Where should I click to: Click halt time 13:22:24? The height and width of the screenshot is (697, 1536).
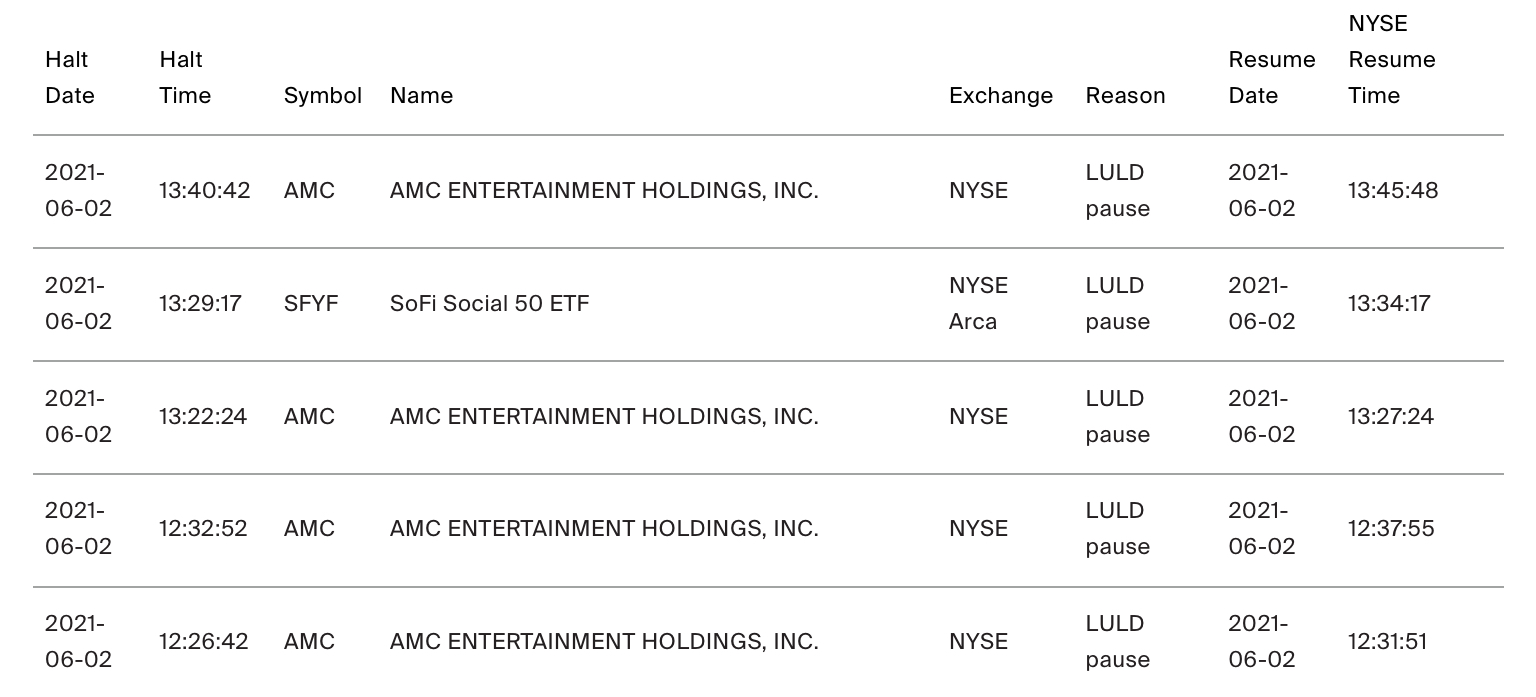point(202,416)
